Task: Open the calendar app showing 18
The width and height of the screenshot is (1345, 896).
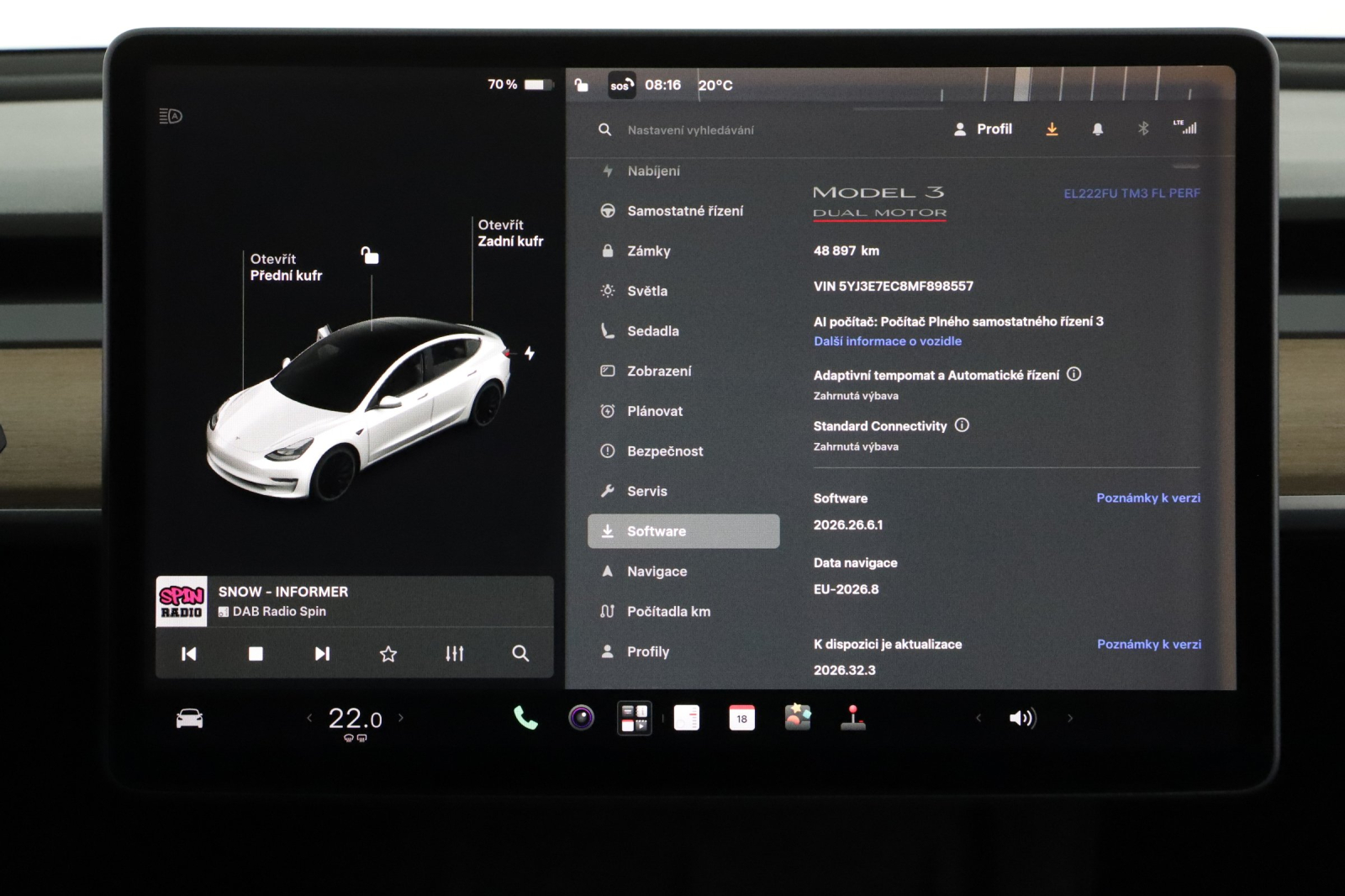Action: click(x=741, y=718)
